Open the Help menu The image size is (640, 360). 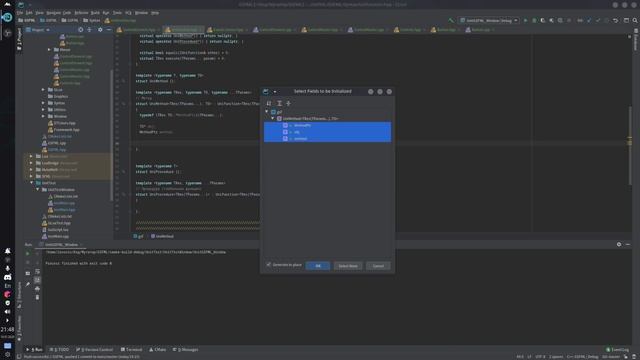point(155,13)
